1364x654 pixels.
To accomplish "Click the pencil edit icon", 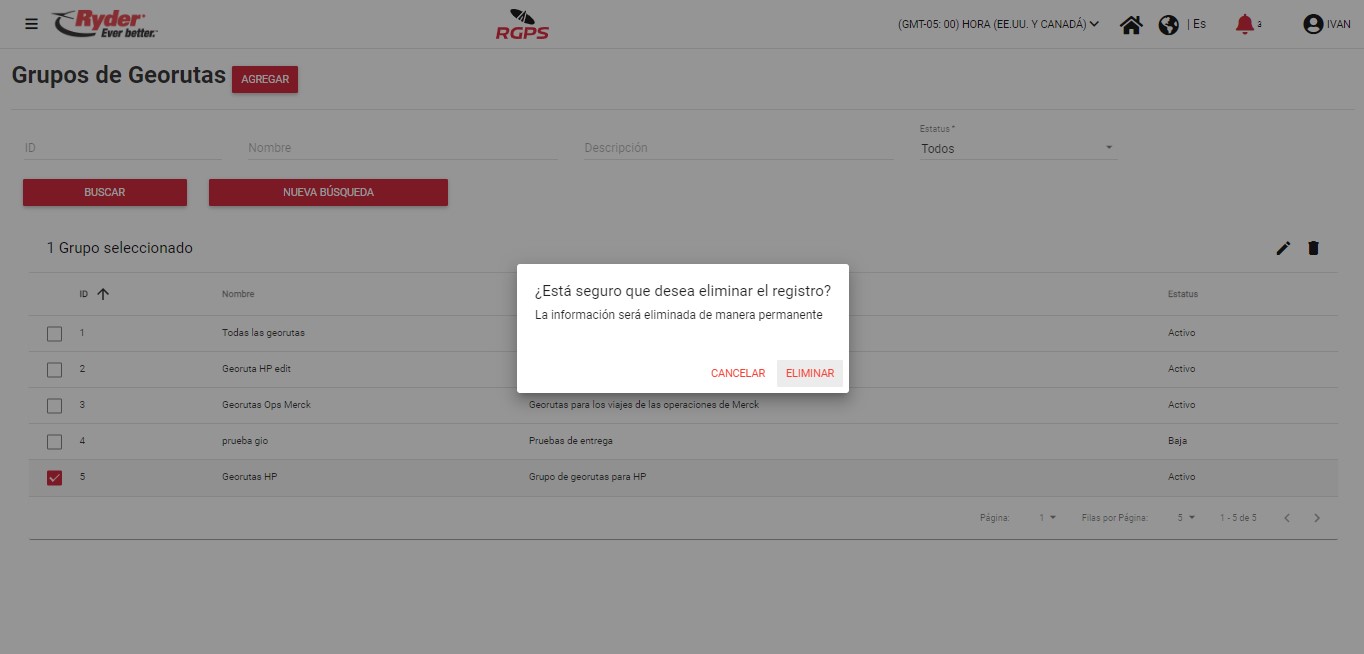I will [1283, 248].
